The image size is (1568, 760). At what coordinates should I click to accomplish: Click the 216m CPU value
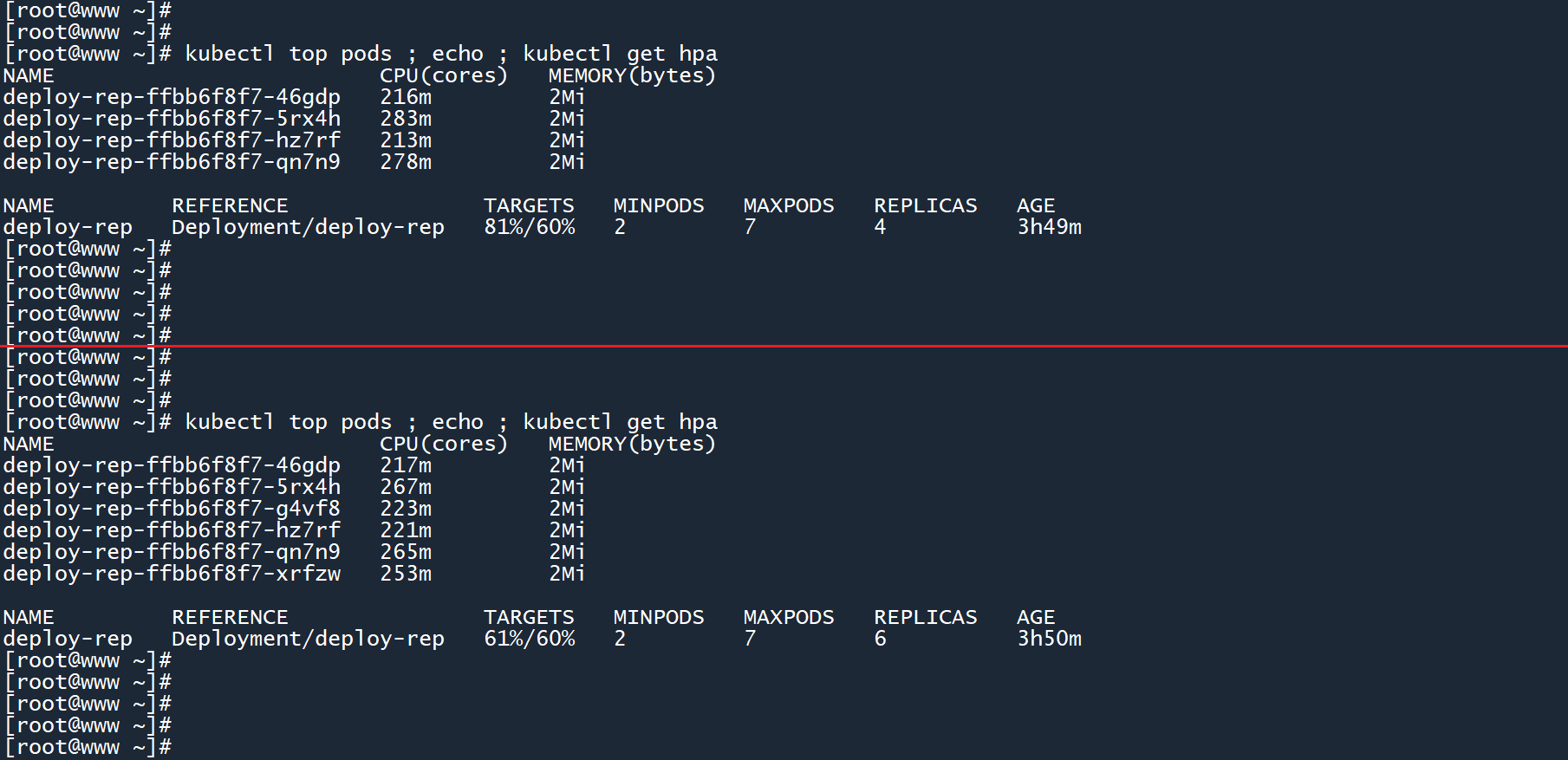tap(406, 97)
